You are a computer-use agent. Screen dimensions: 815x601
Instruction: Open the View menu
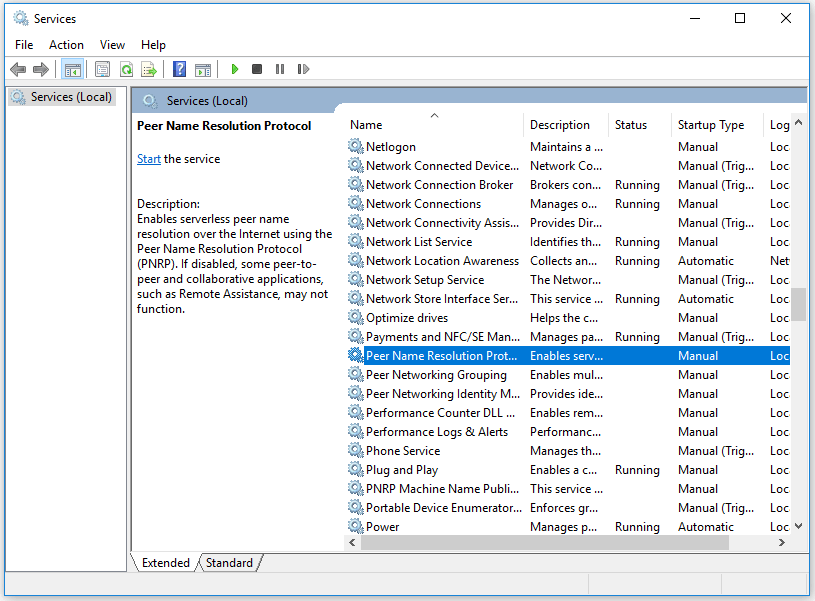click(112, 44)
